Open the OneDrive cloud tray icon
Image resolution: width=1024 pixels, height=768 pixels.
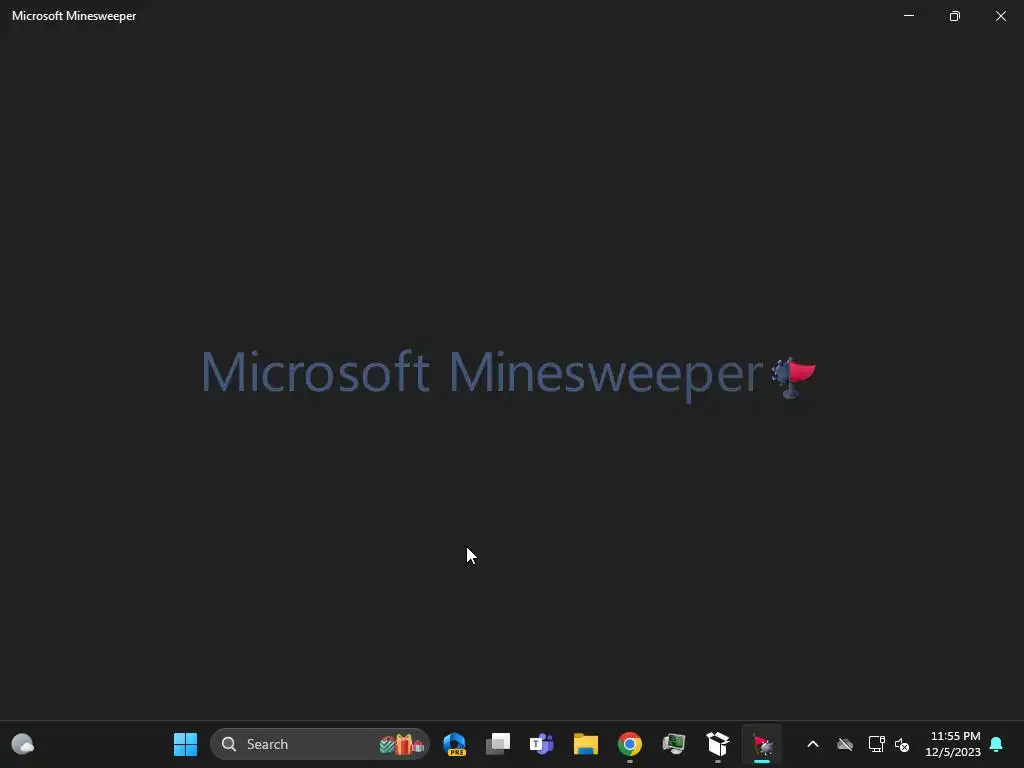(x=845, y=744)
